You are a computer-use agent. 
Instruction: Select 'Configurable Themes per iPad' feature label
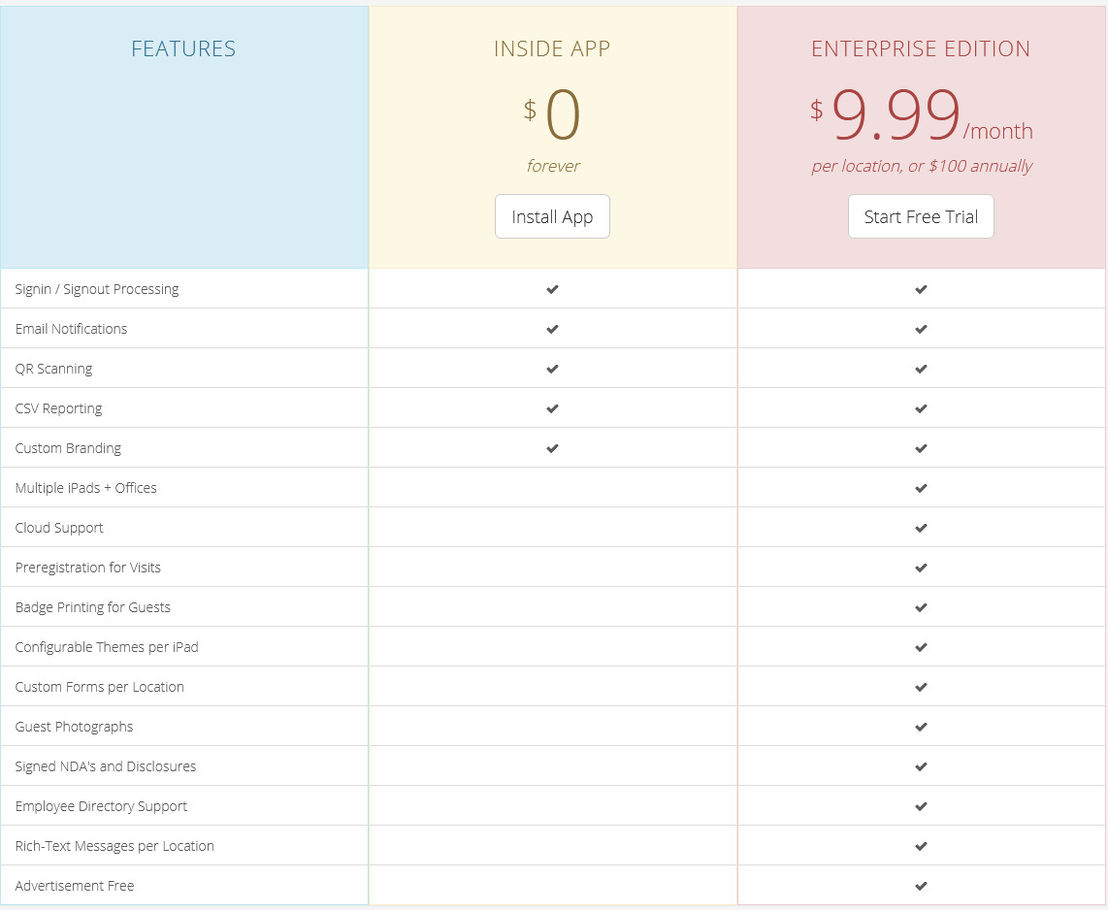coord(107,647)
